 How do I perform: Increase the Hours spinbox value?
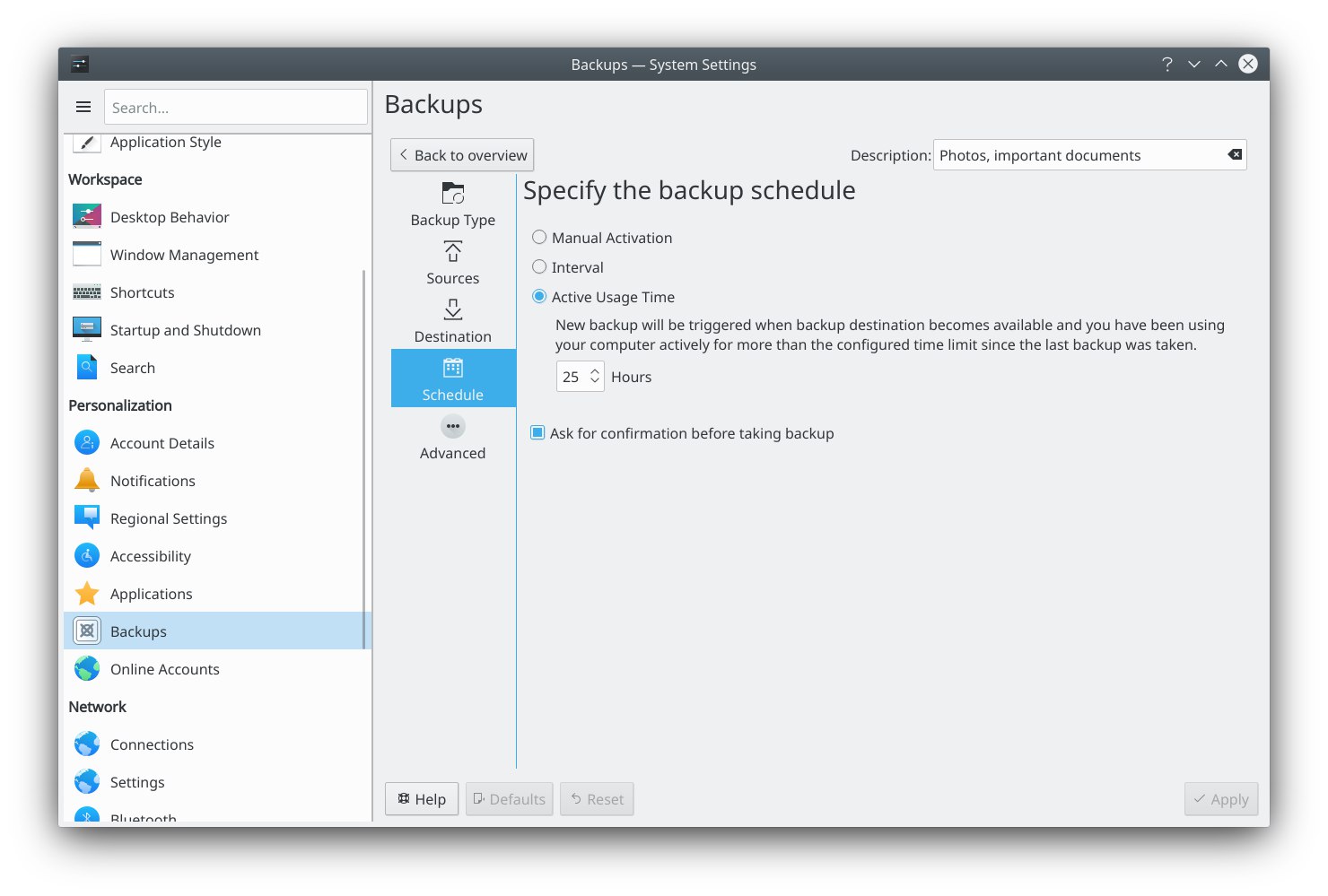coord(594,371)
